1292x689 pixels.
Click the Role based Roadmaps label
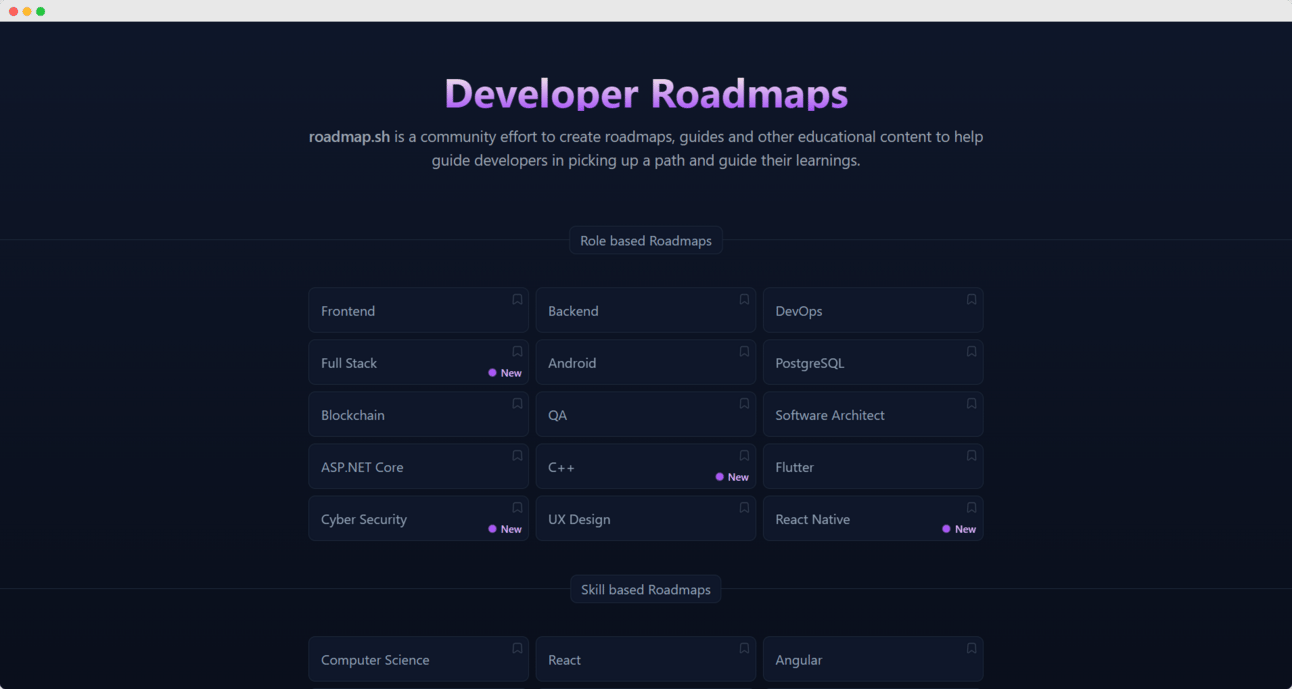[x=646, y=240]
